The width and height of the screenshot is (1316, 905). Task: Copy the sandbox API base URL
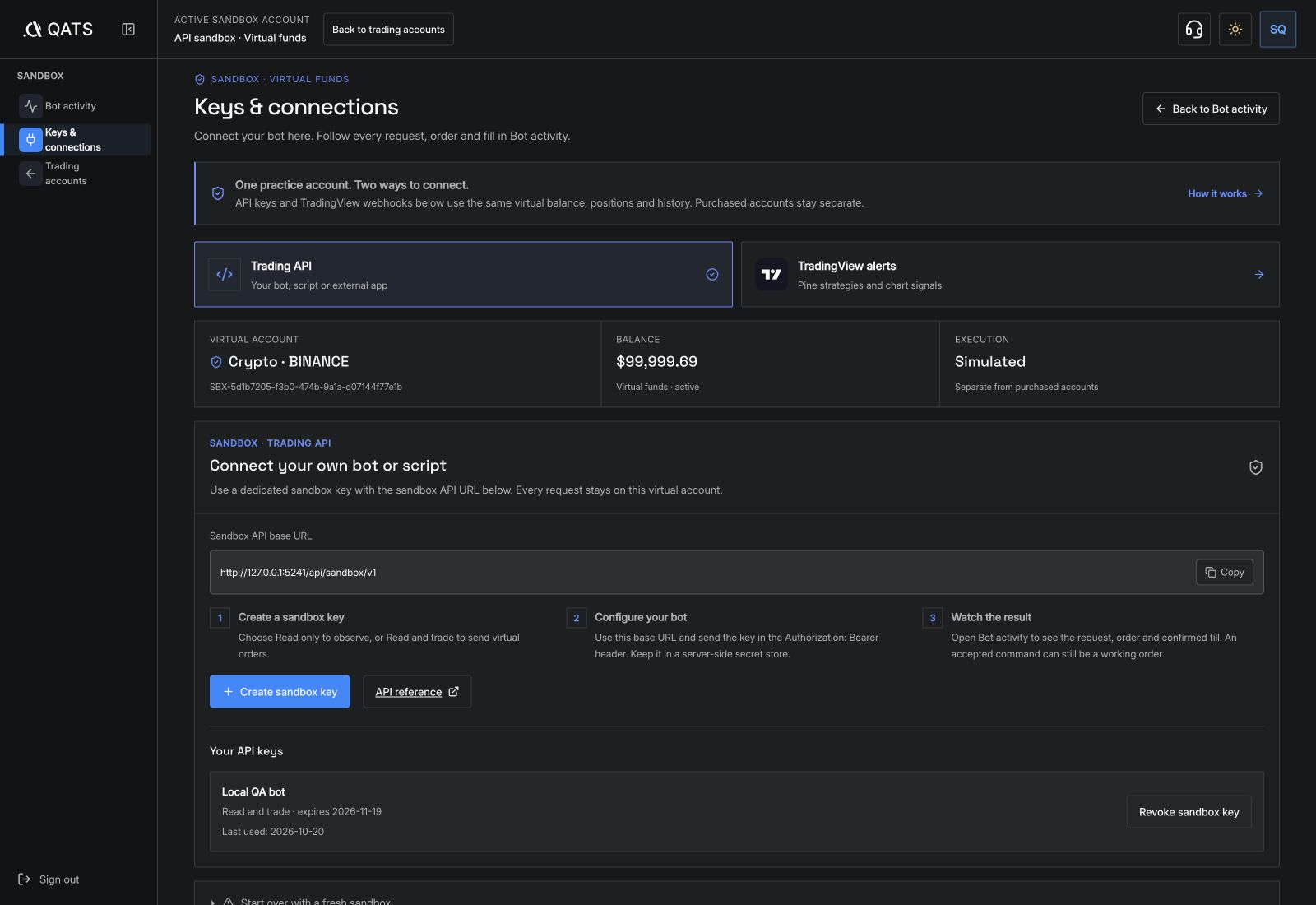click(1224, 573)
